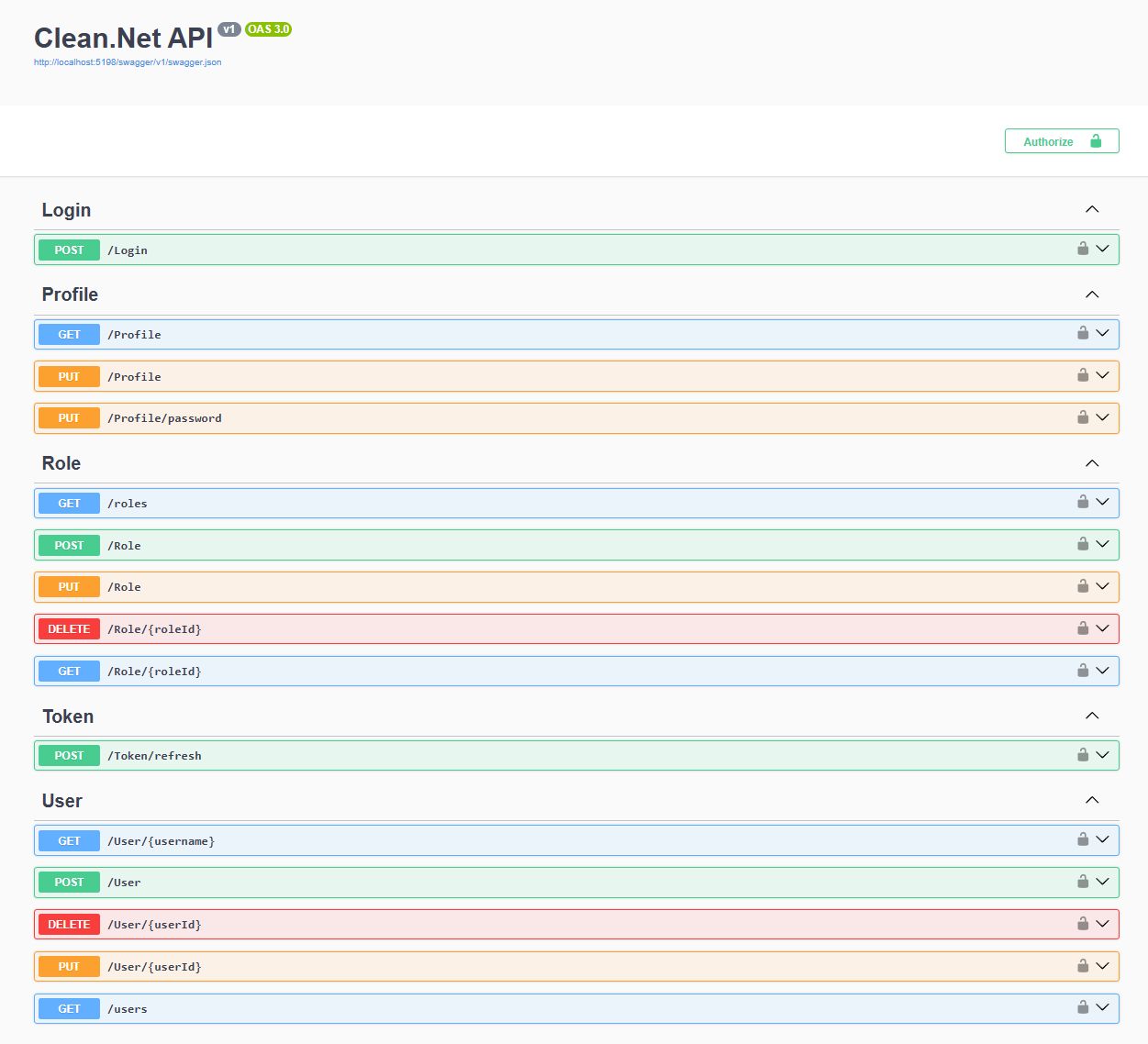
Task: Click the PUT method badge for /Role
Action: coord(69,587)
